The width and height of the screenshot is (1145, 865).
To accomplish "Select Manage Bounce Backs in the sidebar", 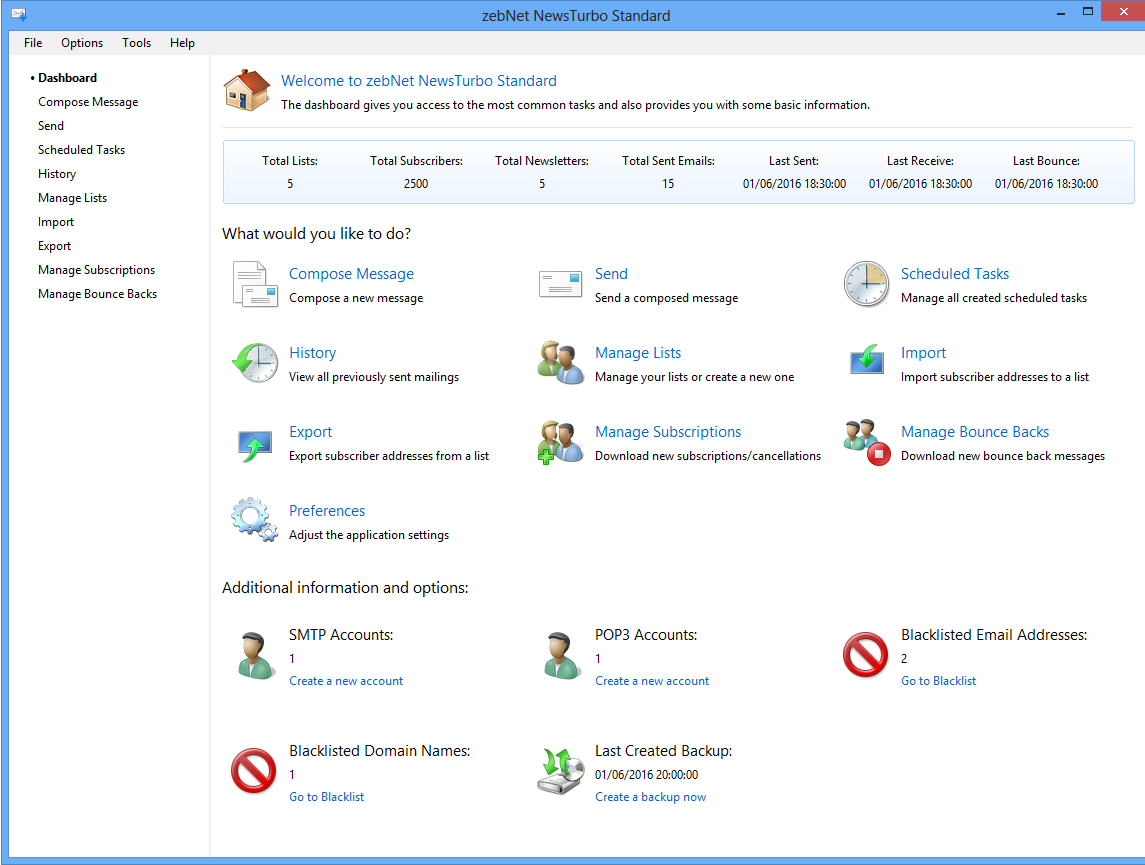I will [97, 294].
